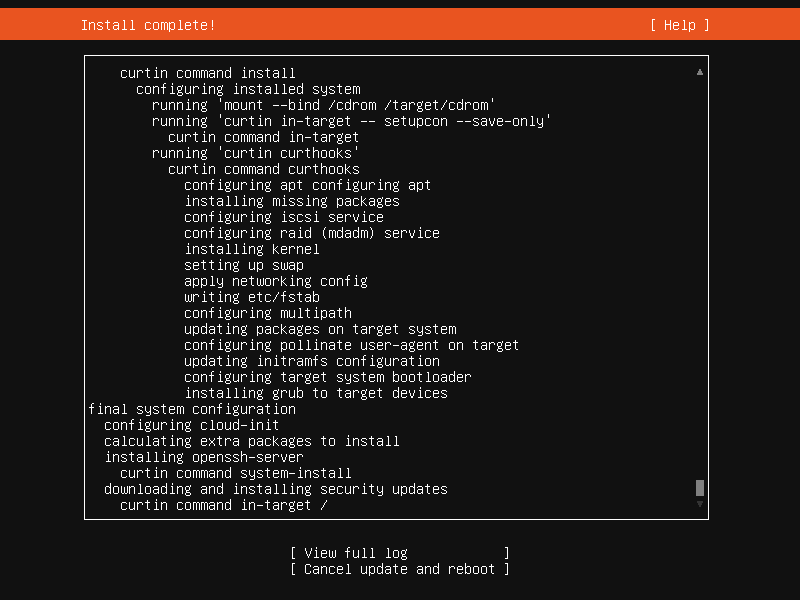Select 'writing etc/fstab' log line

tap(252, 297)
